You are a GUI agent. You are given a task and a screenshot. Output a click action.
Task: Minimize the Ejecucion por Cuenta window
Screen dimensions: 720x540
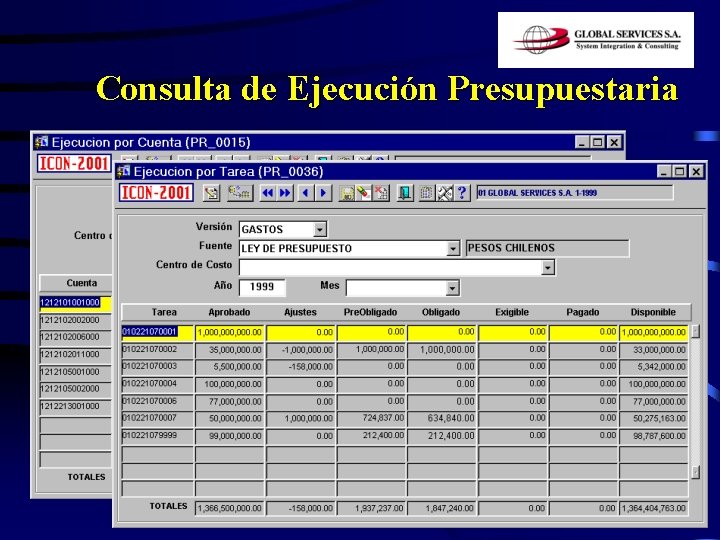582,142
